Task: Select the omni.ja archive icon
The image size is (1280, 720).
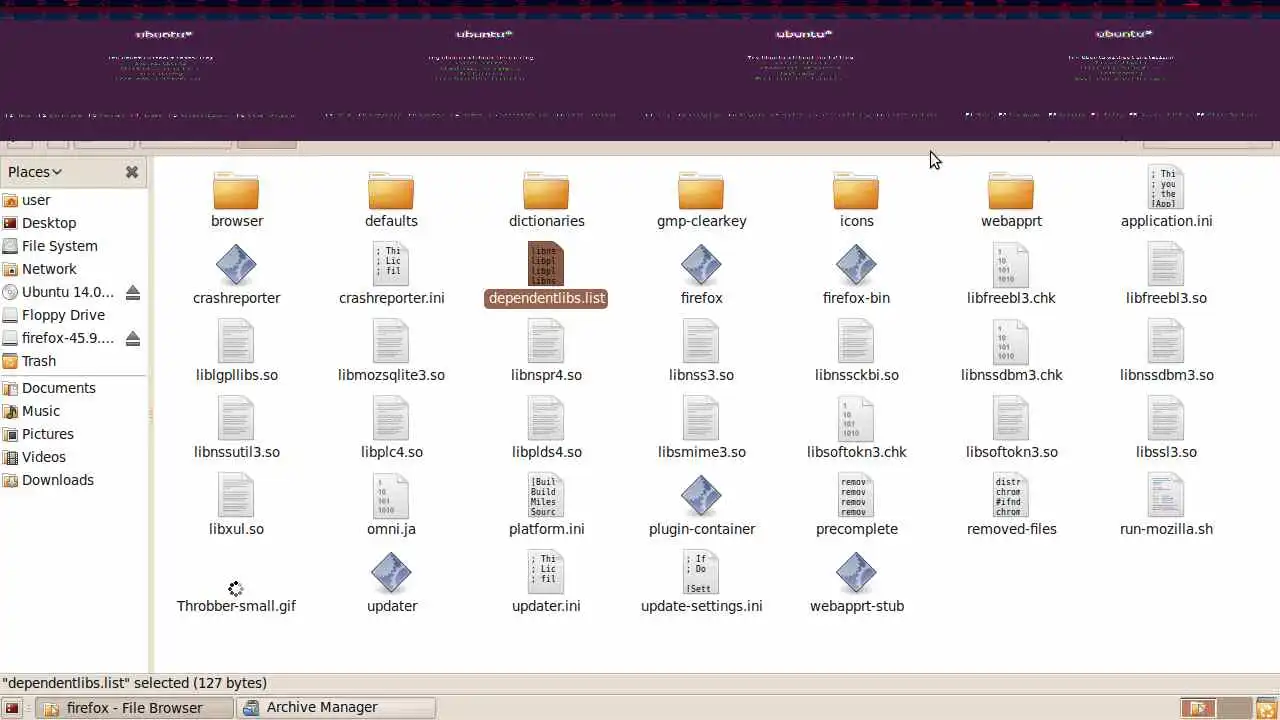Action: 391,496
